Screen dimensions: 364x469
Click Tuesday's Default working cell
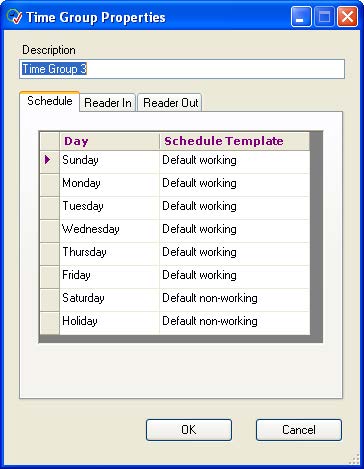coord(234,208)
